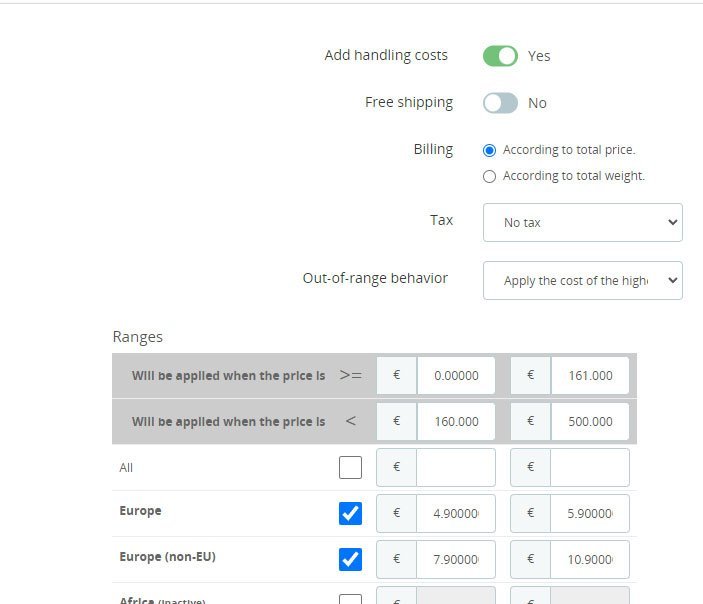The width and height of the screenshot is (703, 604).
Task: Click the All row second range cost field
Action: [x=589, y=467]
